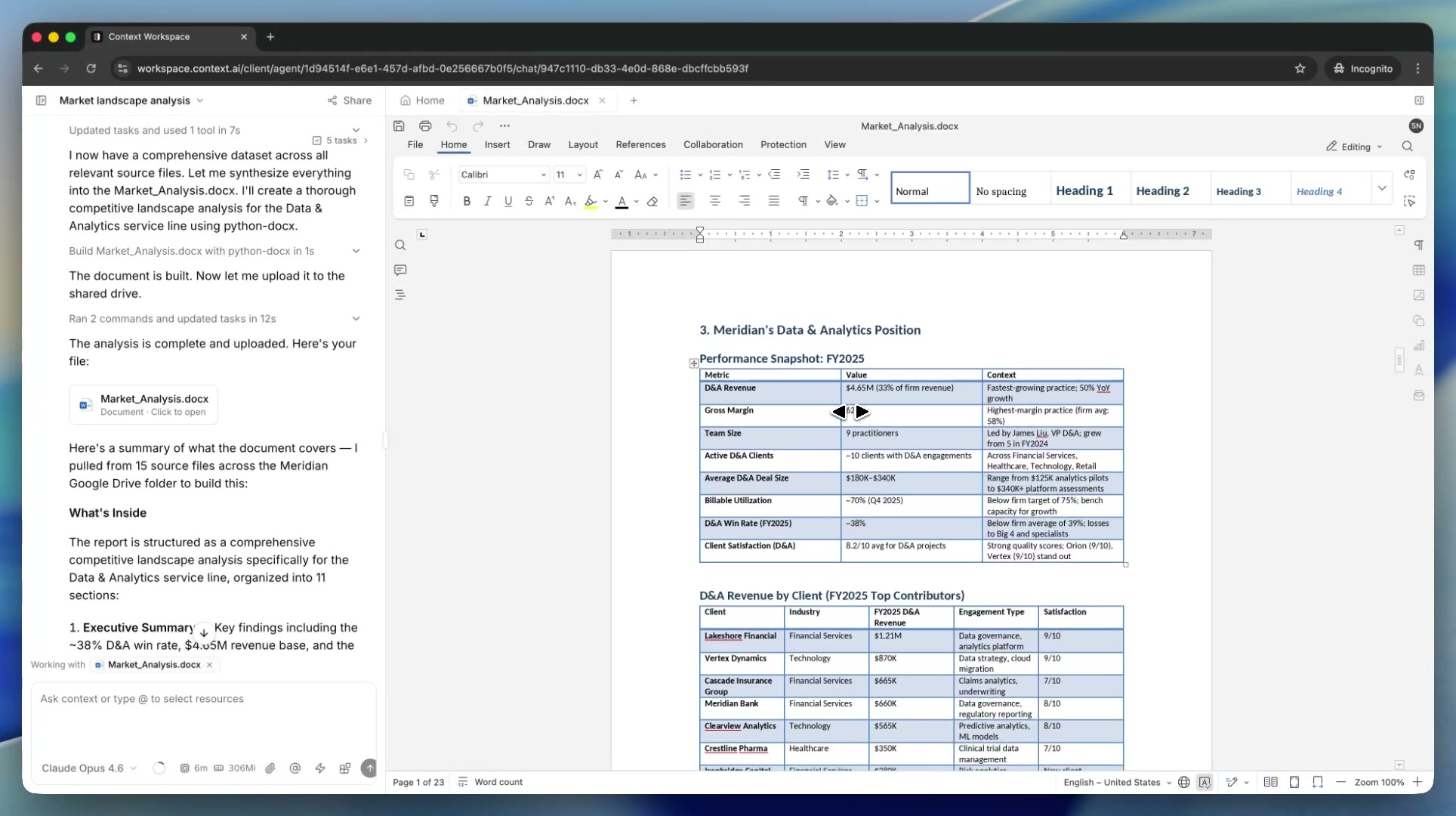
Task: Open image settings in right sidebar
Action: (1419, 295)
